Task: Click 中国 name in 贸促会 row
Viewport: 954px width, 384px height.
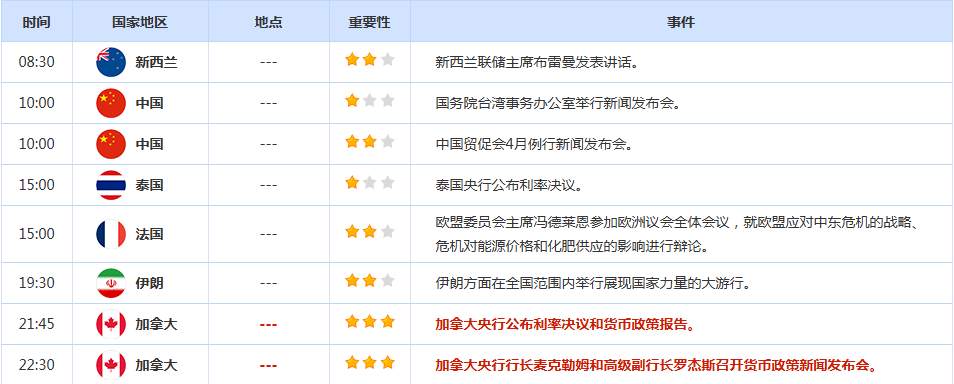Action: [149, 144]
